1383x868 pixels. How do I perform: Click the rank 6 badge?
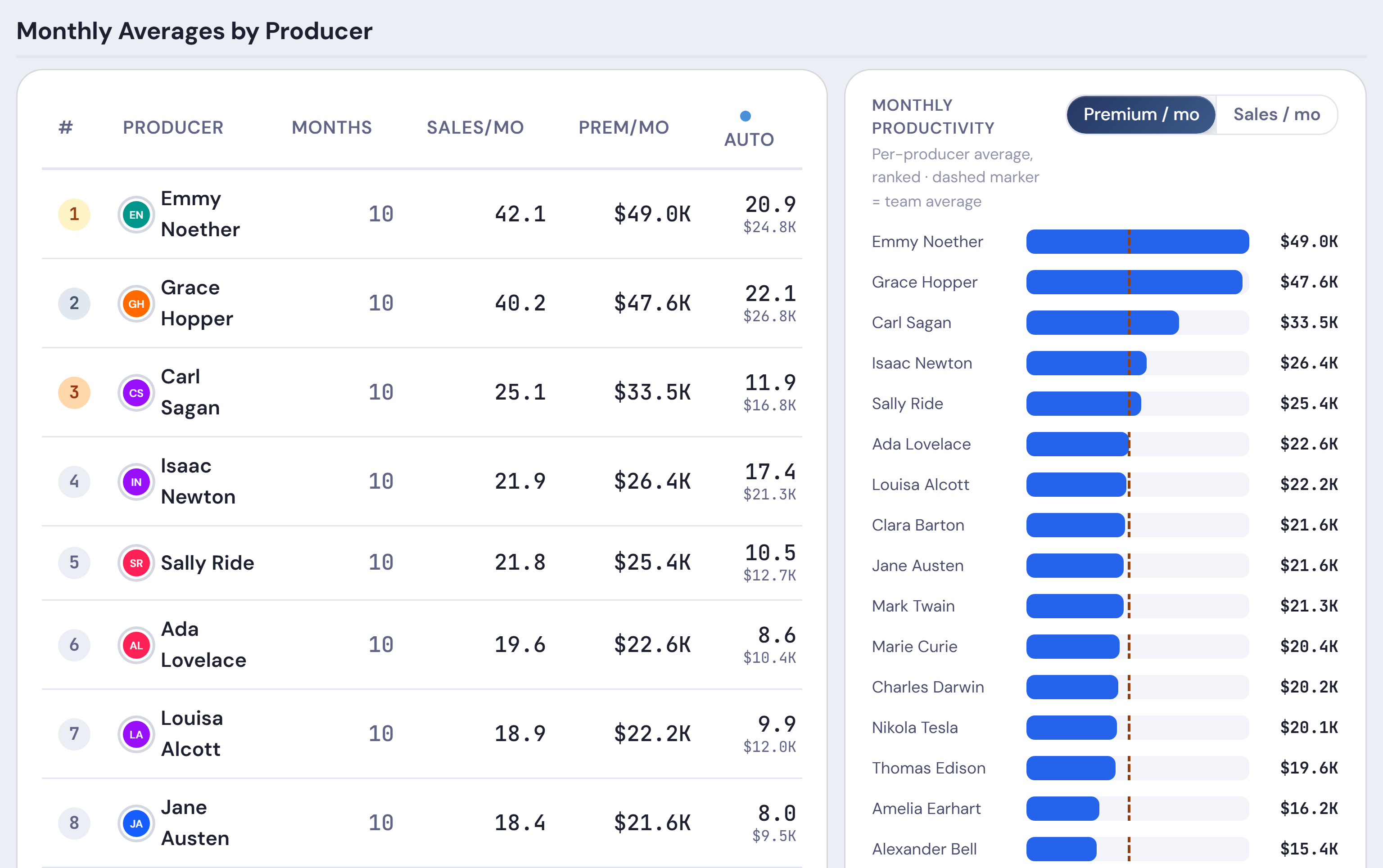[x=74, y=645]
